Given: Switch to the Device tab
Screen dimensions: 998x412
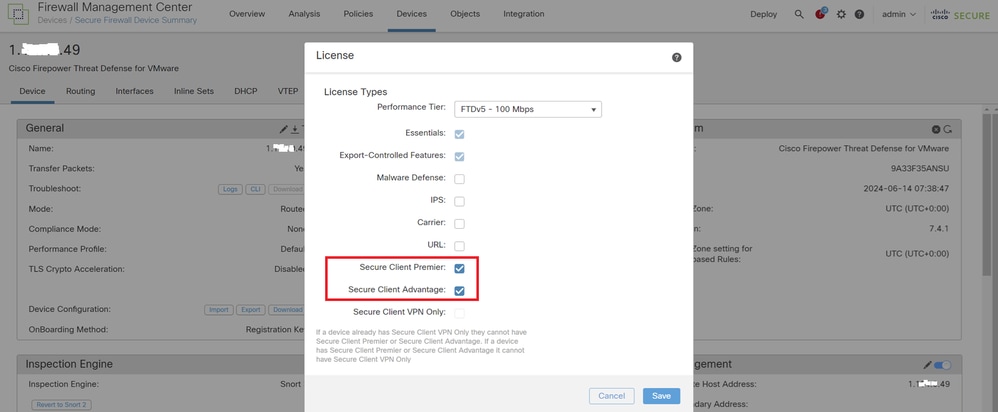Looking at the screenshot, I should [32, 91].
